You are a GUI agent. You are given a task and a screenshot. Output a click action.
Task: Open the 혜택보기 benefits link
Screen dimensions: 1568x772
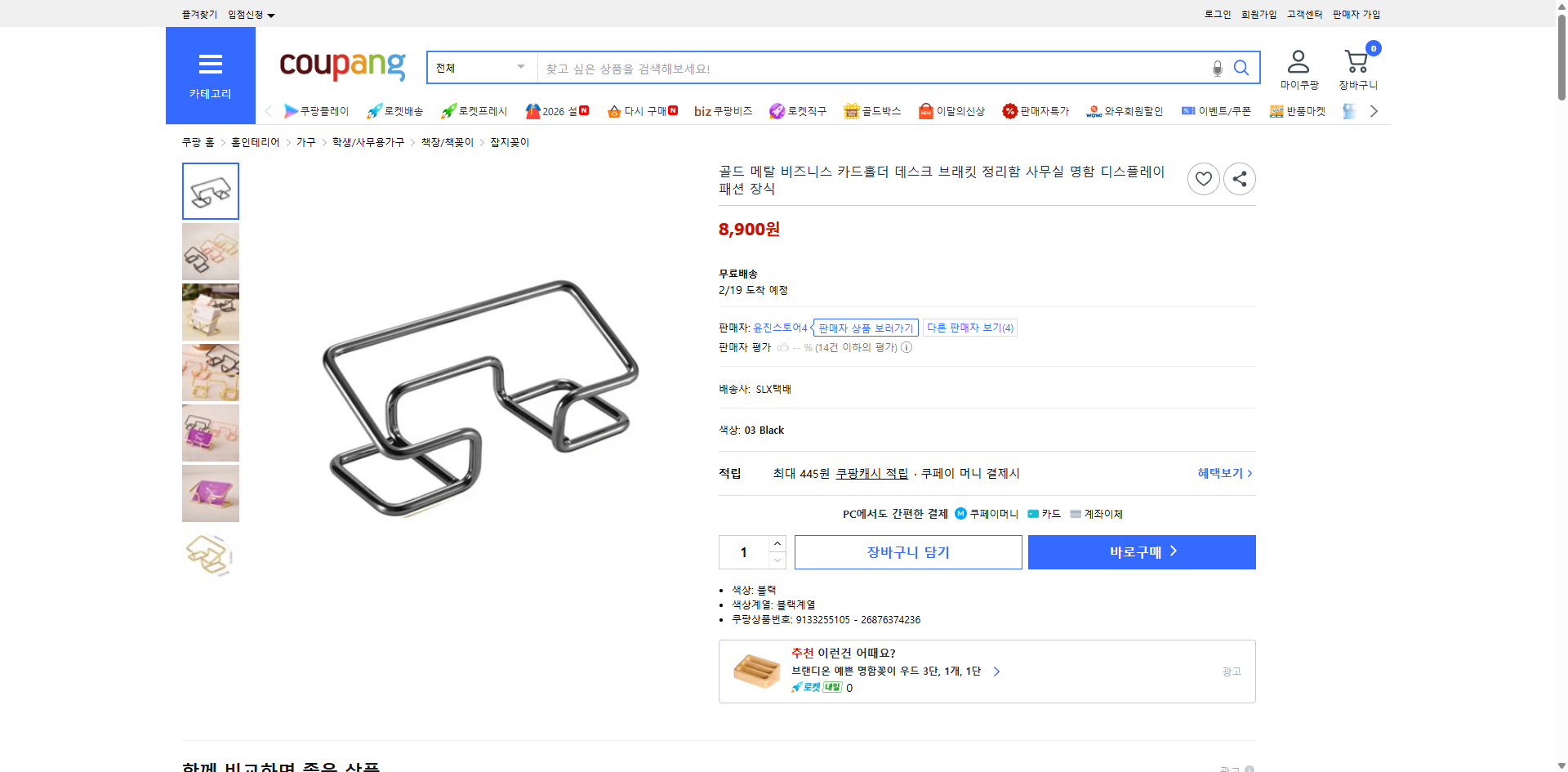pos(1219,472)
